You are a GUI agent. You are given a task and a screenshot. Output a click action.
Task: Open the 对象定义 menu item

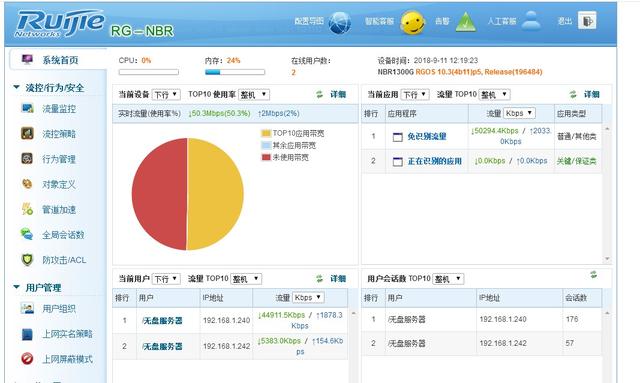59,184
